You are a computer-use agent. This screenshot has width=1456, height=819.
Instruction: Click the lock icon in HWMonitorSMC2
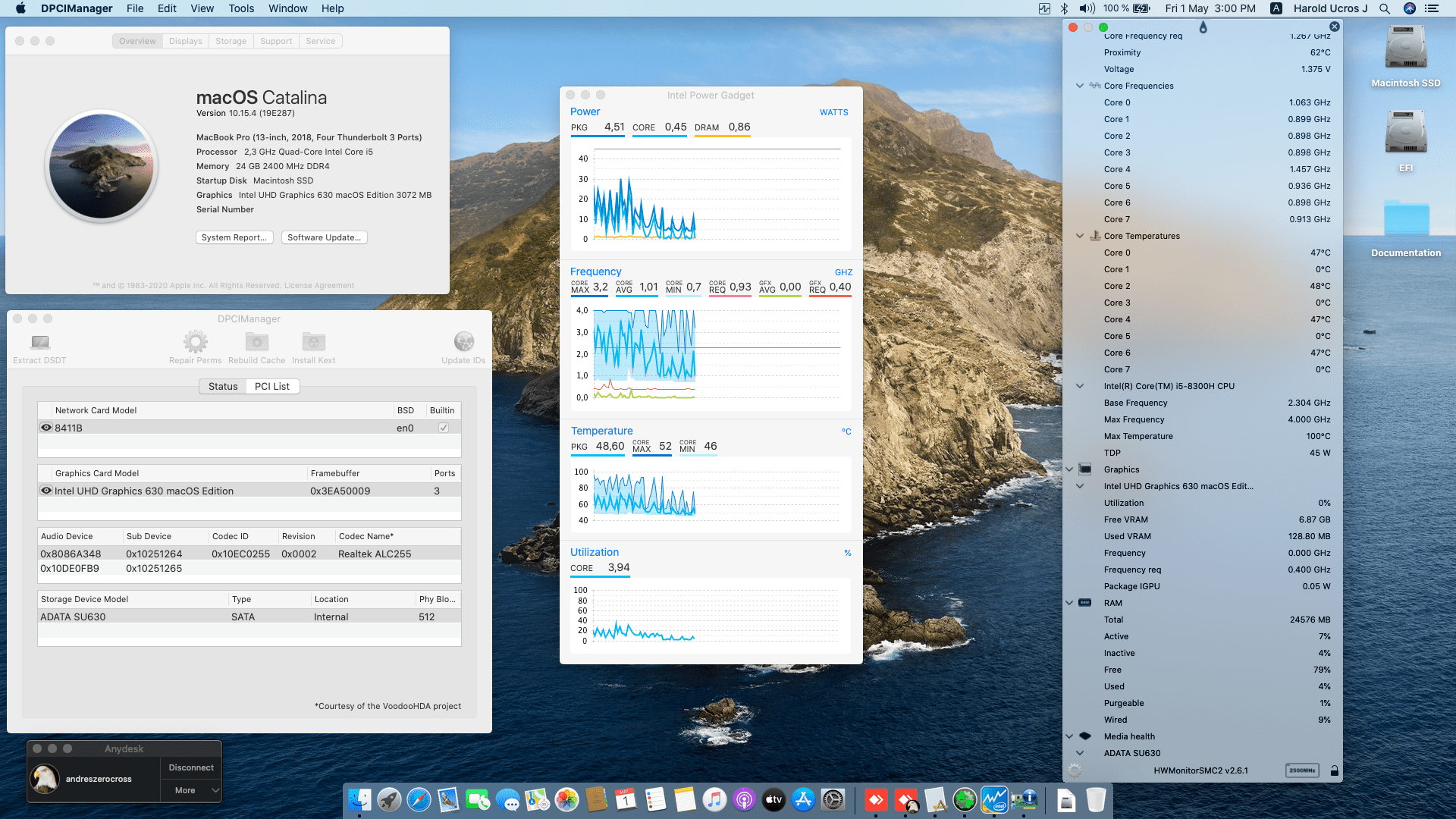pyautogui.click(x=1334, y=770)
